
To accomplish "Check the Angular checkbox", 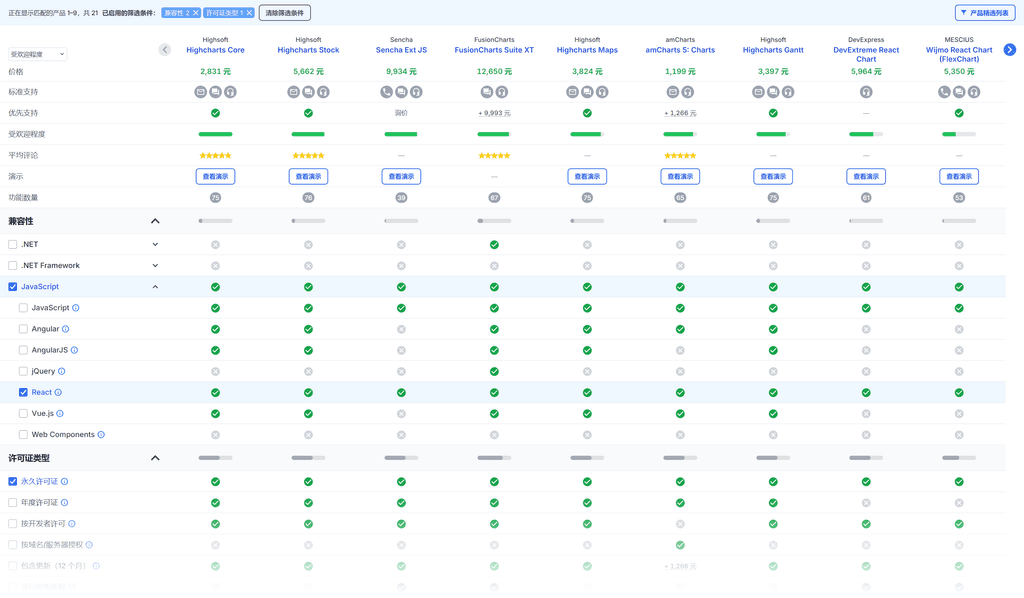I will click(23, 329).
